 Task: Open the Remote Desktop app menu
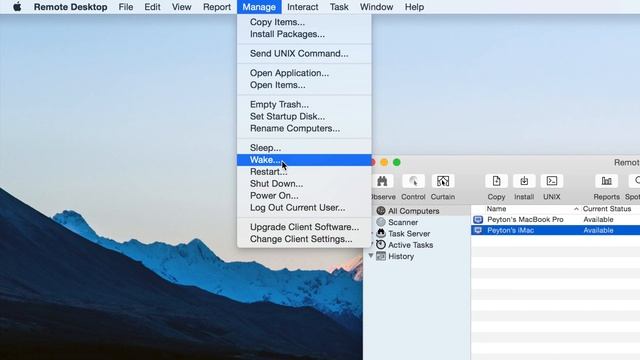[x=70, y=7]
